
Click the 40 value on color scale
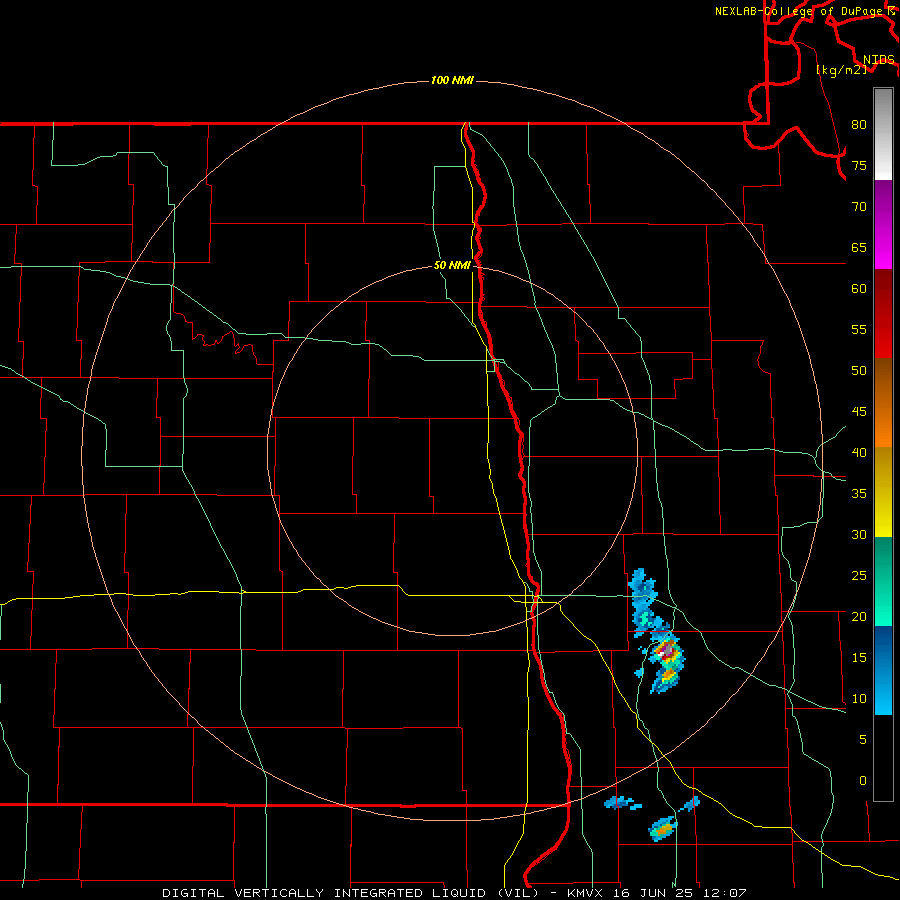859,453
